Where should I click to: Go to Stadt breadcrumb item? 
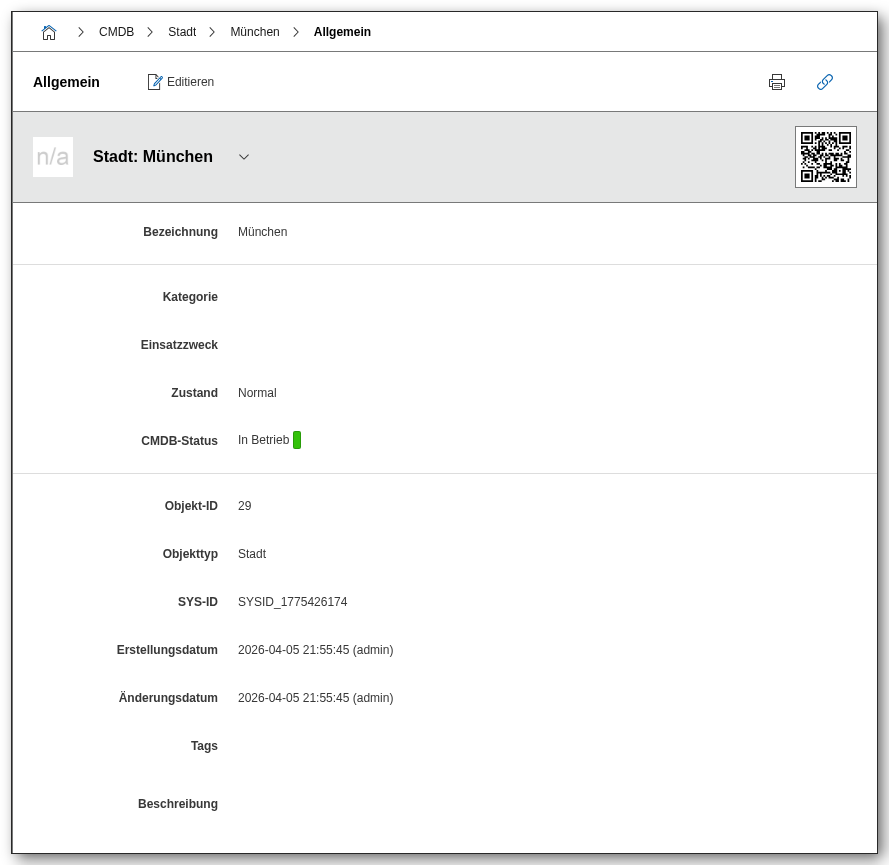pyautogui.click(x=182, y=32)
